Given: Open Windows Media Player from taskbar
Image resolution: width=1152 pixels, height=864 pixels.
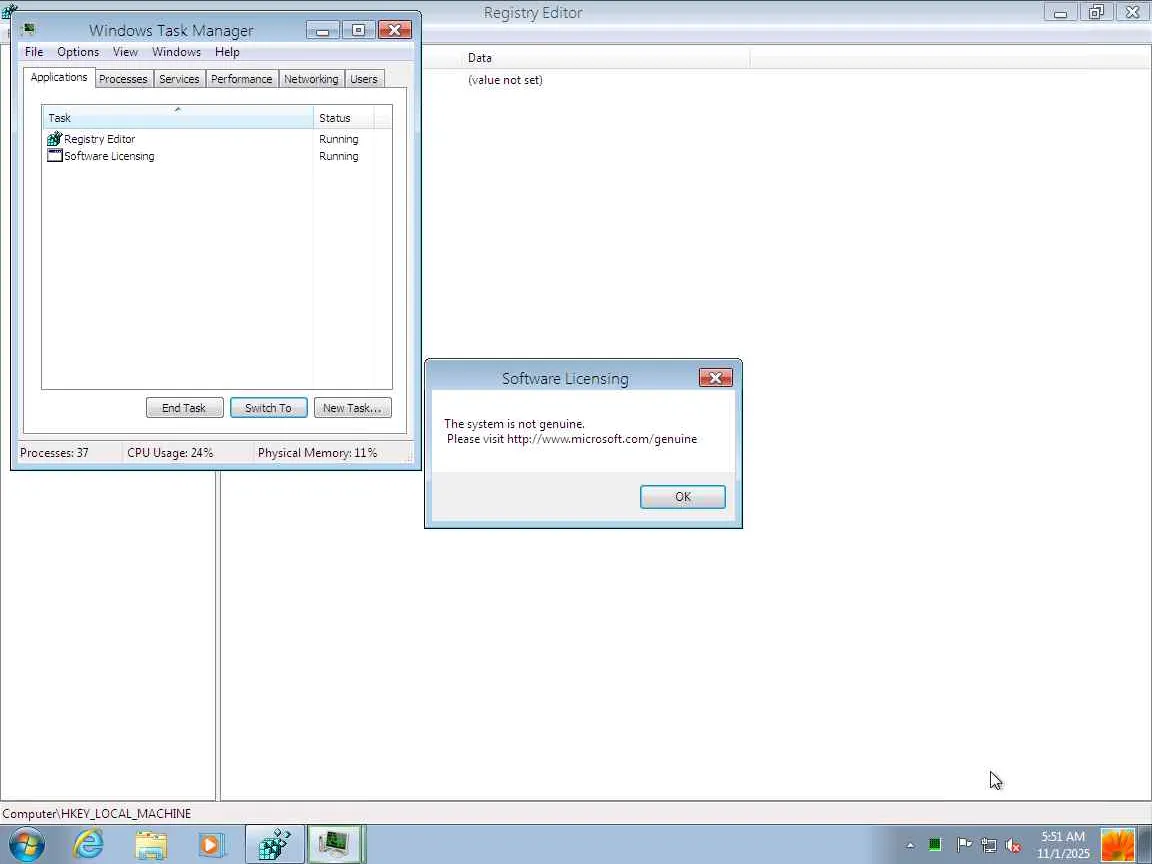Looking at the screenshot, I should point(211,845).
